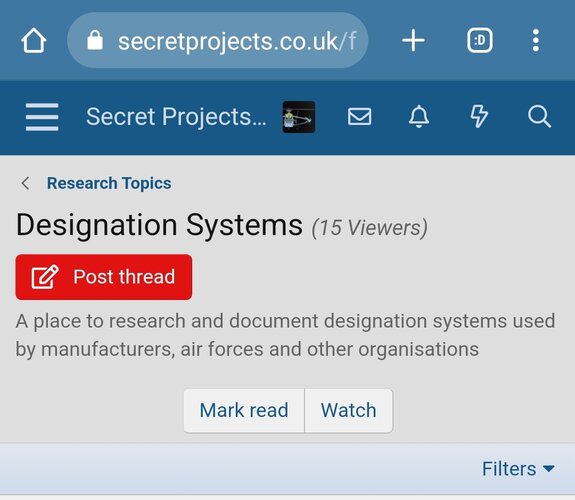Viewport: 575px width, 500px height.
Task: View site security via the padlock icon
Action: coord(95,40)
